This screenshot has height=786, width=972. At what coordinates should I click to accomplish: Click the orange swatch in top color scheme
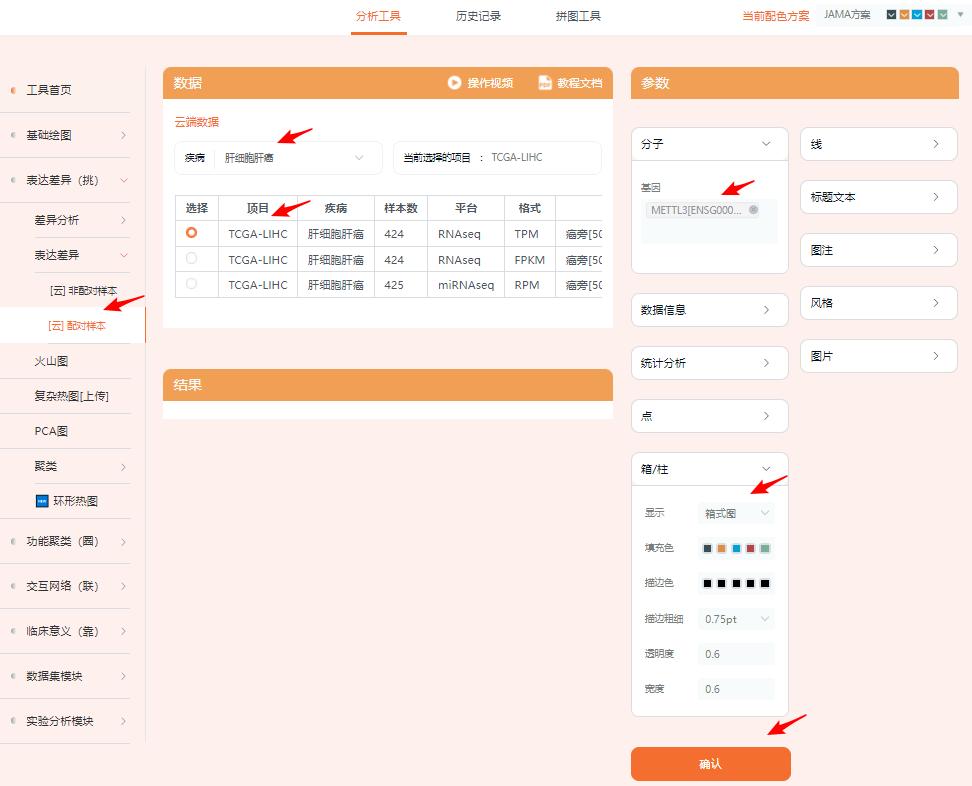click(904, 14)
